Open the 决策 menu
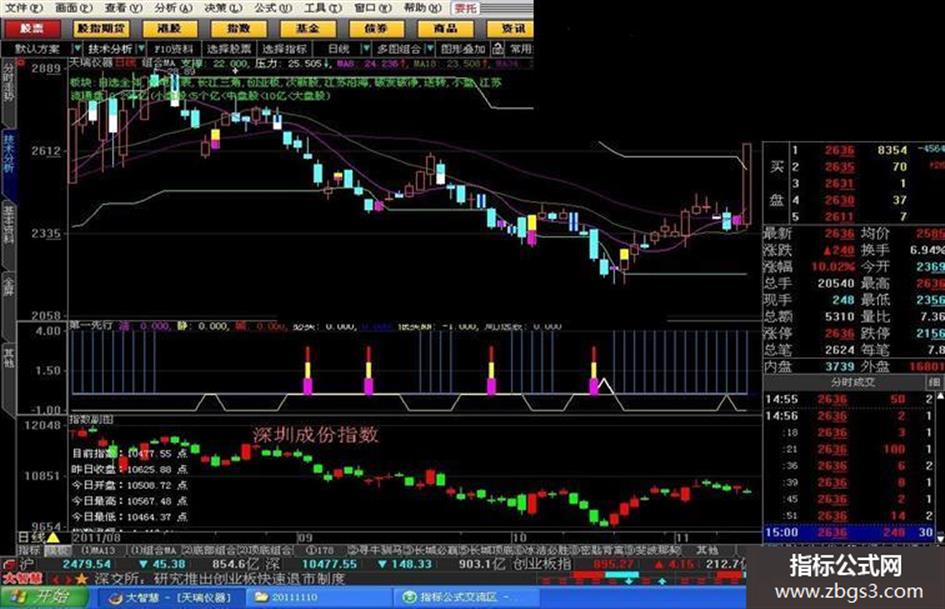The height and width of the screenshot is (609, 945). click(x=222, y=8)
